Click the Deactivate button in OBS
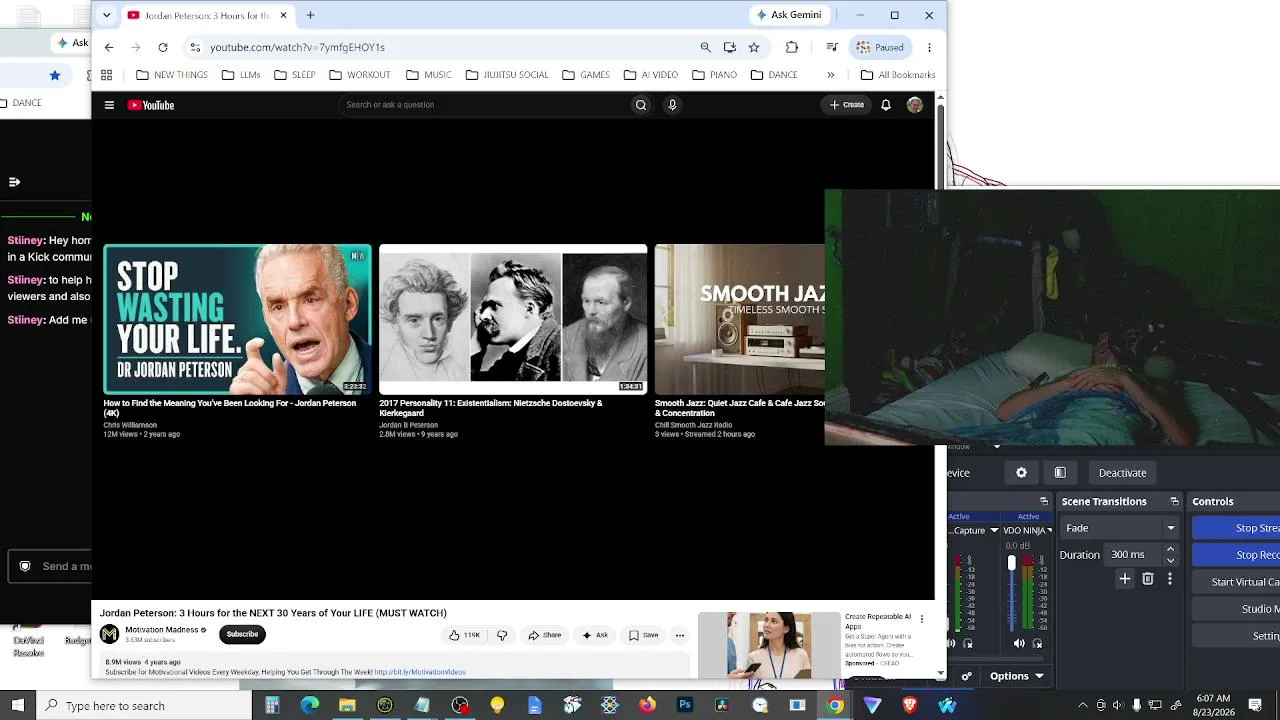This screenshot has width=1280, height=720. click(x=1122, y=473)
